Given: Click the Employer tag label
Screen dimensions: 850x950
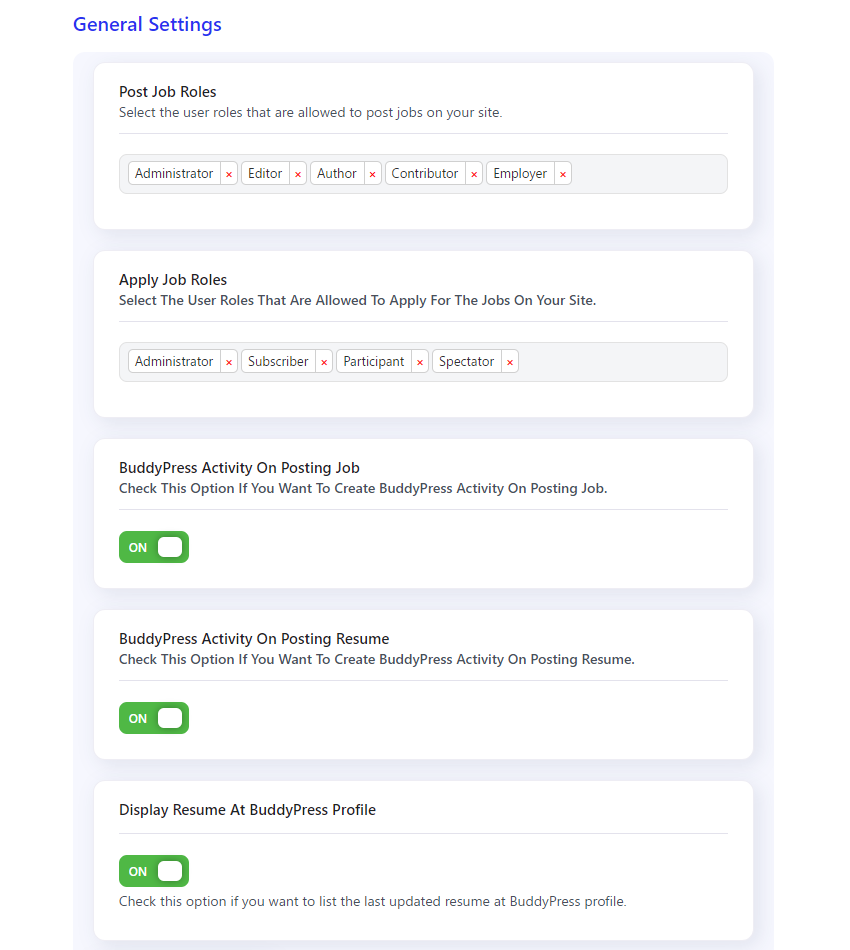Looking at the screenshot, I should click(x=520, y=174).
